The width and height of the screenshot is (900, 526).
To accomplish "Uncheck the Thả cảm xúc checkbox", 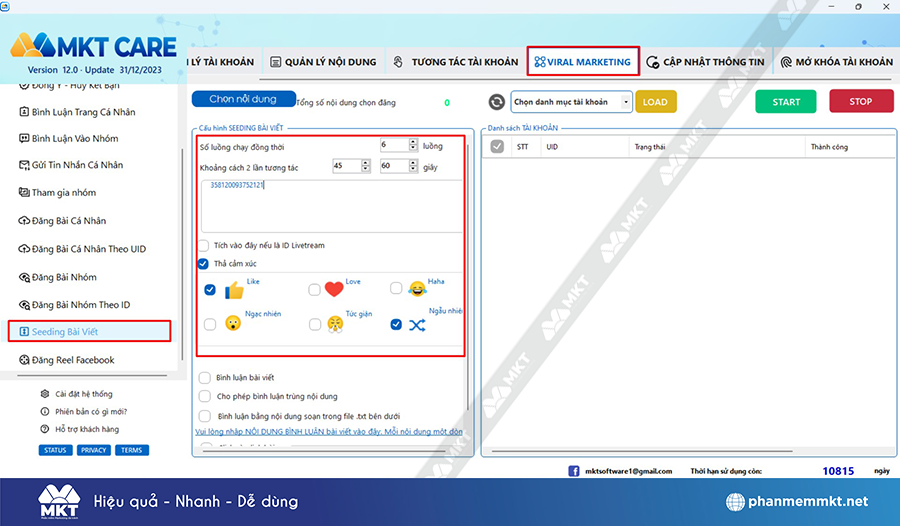I will 203,264.
